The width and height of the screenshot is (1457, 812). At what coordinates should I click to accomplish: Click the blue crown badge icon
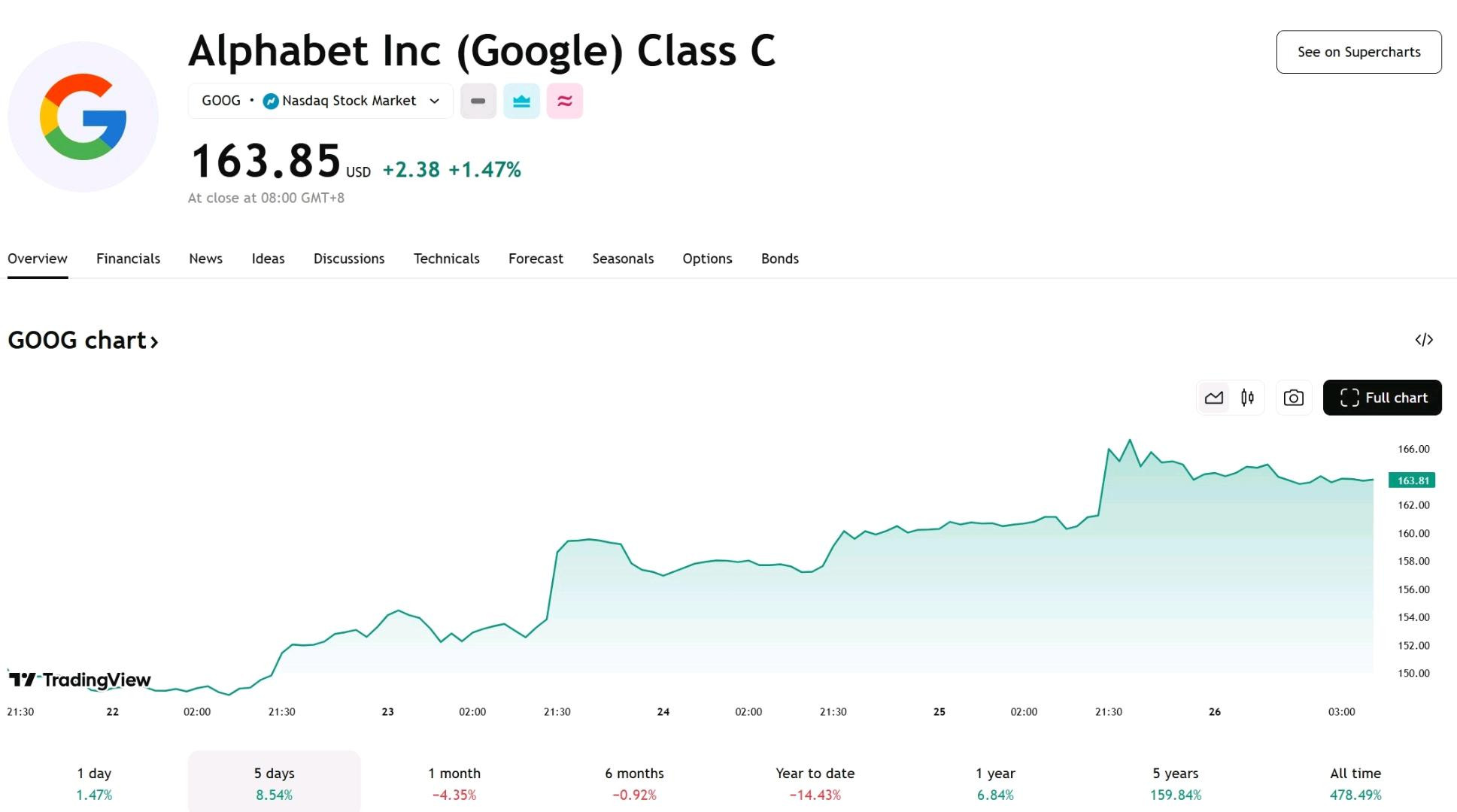pos(521,101)
